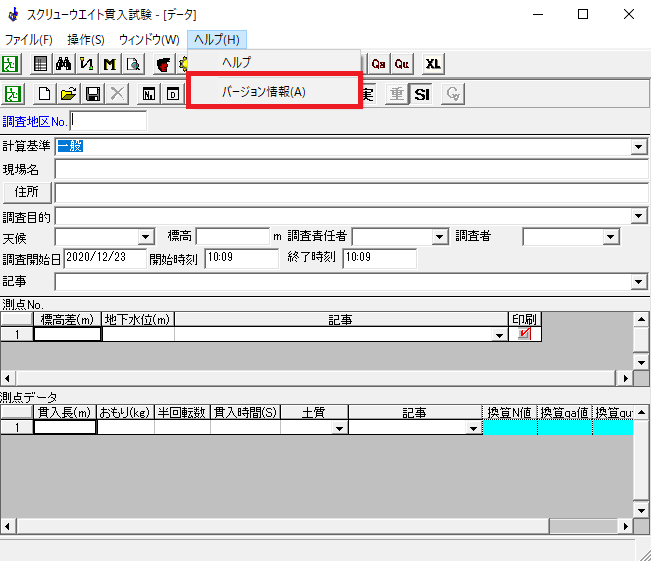Image resolution: width=651 pixels, height=561 pixels.
Task: Click the boxed D icon in the second toolbar
Action: point(173,94)
